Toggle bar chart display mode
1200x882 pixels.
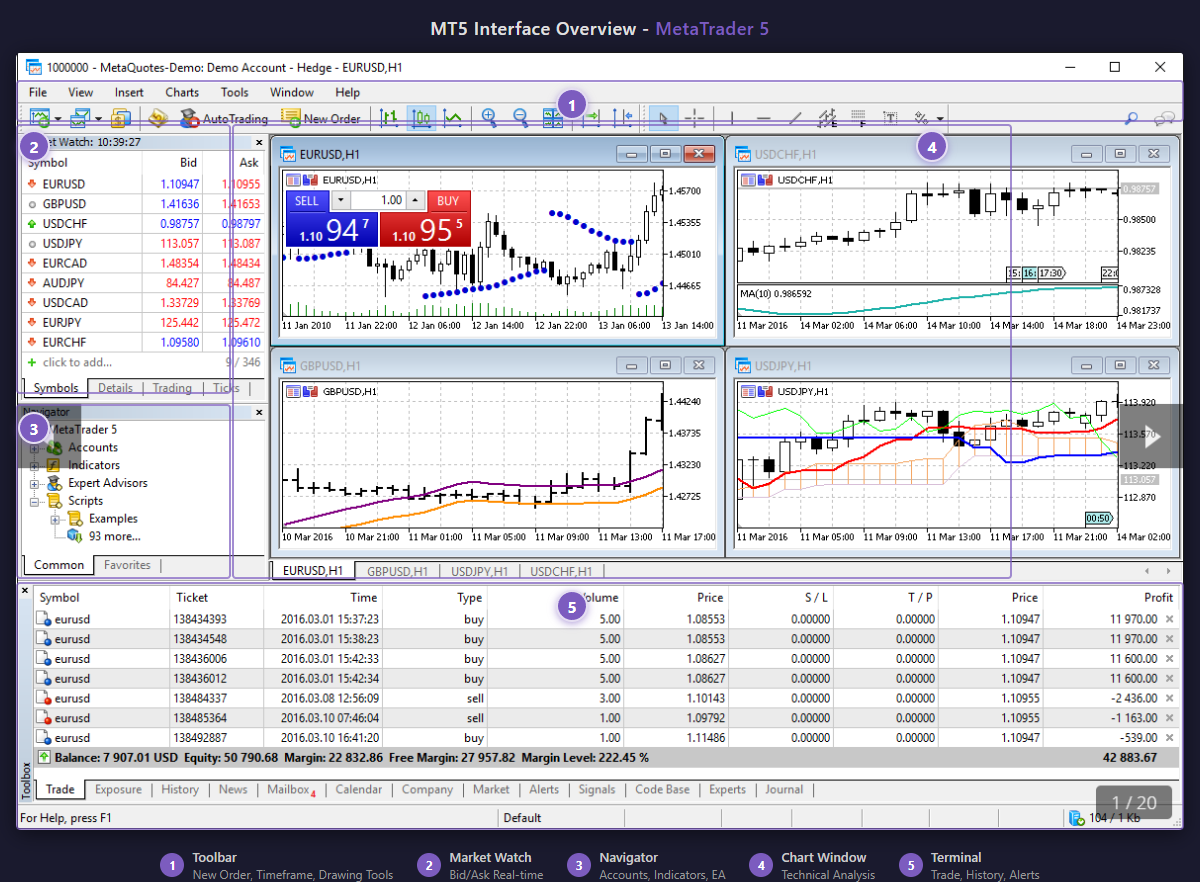(x=389, y=117)
